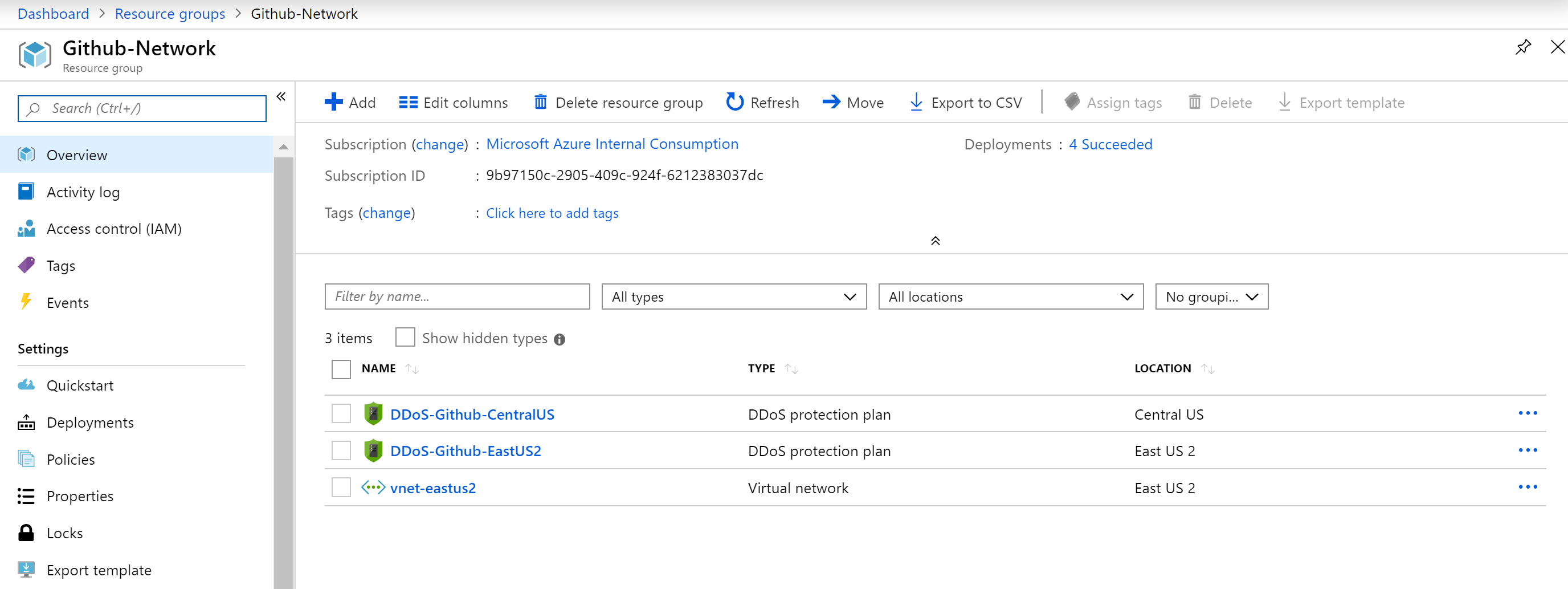Viewport: 1568px width, 589px height.
Task: Refresh the resource list
Action: 762,102
